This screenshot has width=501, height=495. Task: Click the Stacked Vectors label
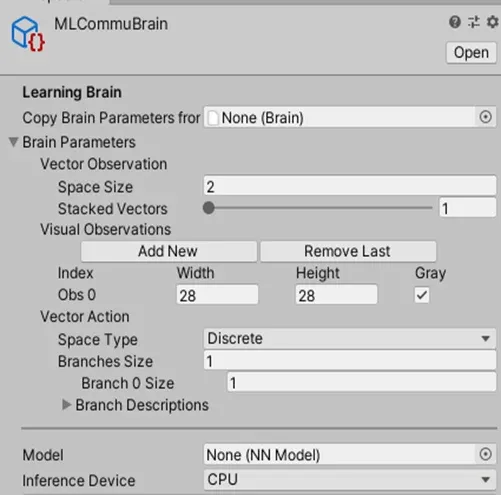click(113, 209)
